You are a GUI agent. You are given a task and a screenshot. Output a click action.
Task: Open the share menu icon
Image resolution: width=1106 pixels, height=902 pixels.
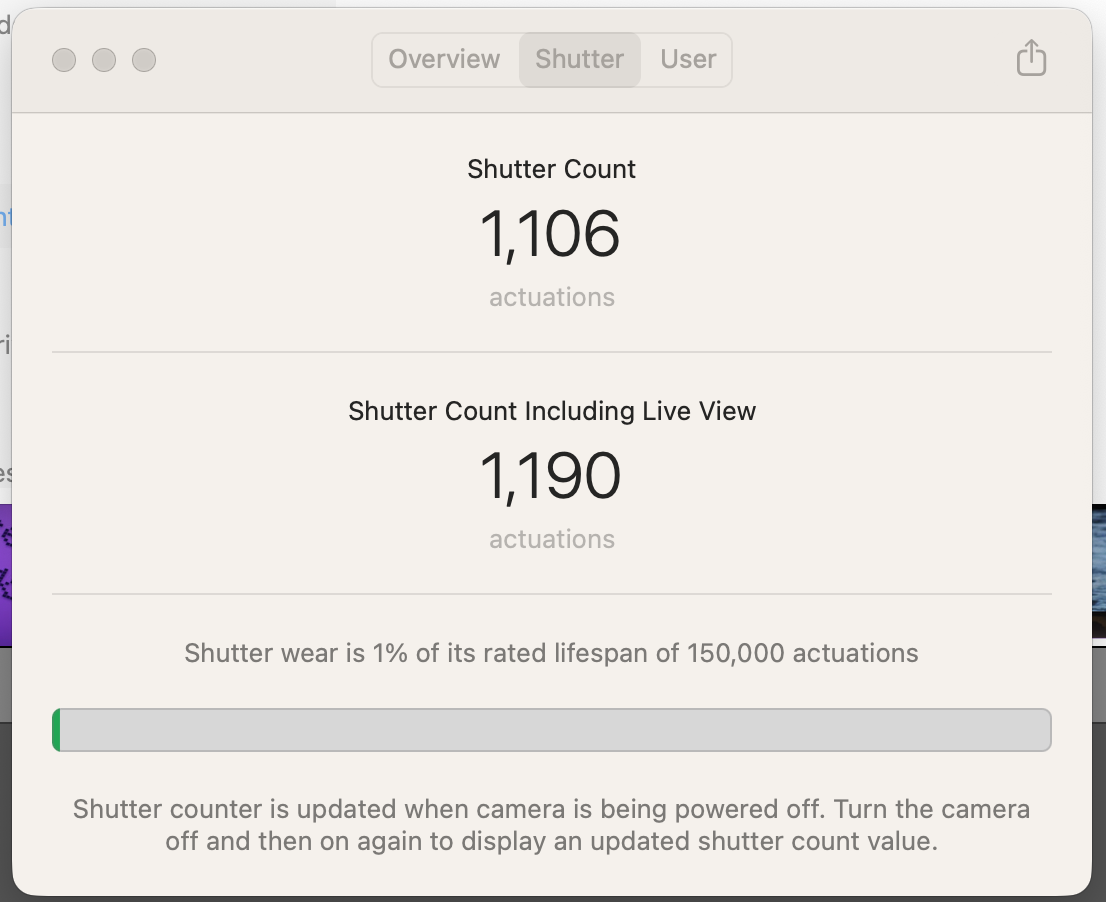1031,58
